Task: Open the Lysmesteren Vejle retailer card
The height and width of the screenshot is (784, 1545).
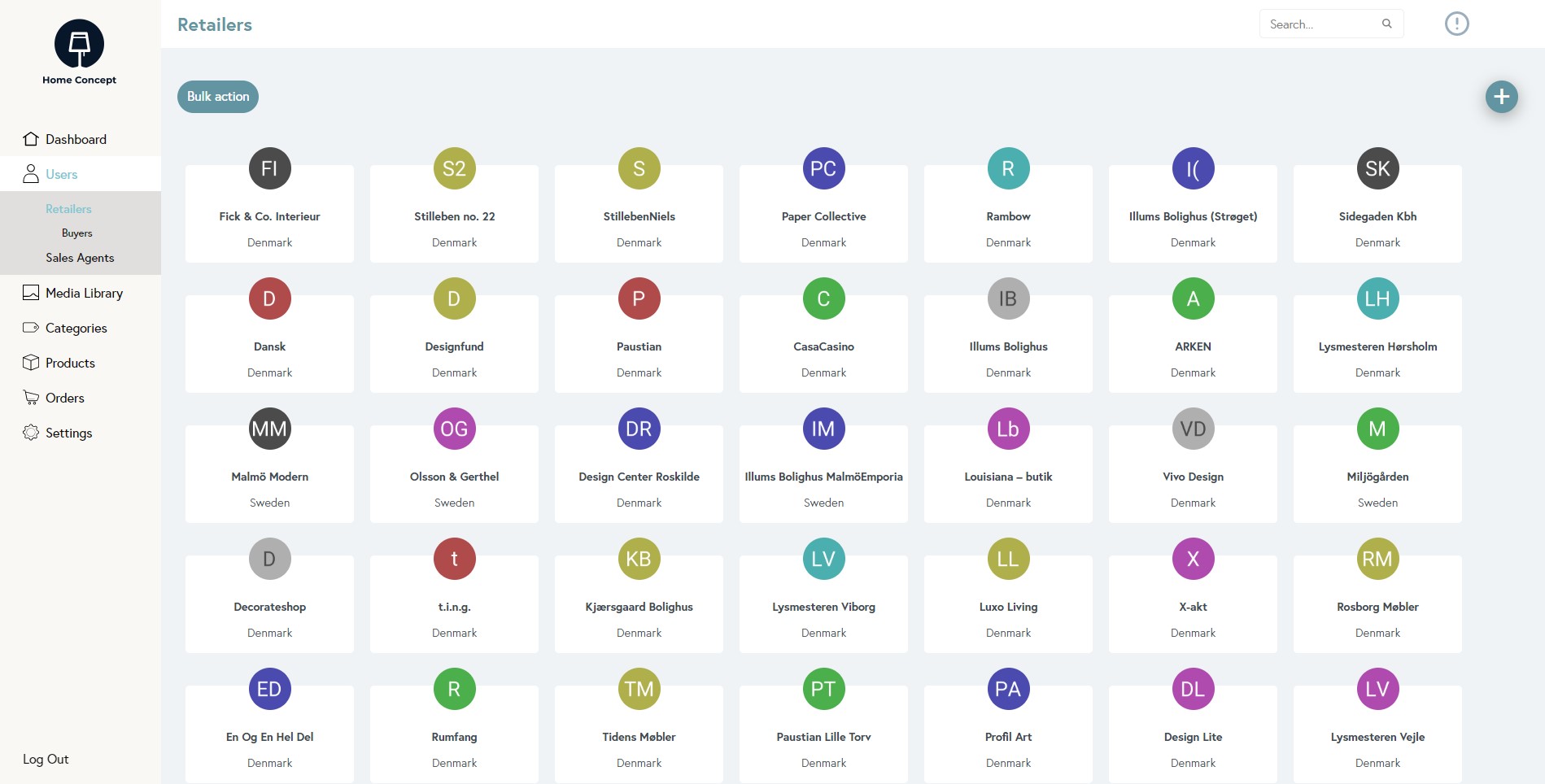Action: coord(1377,734)
